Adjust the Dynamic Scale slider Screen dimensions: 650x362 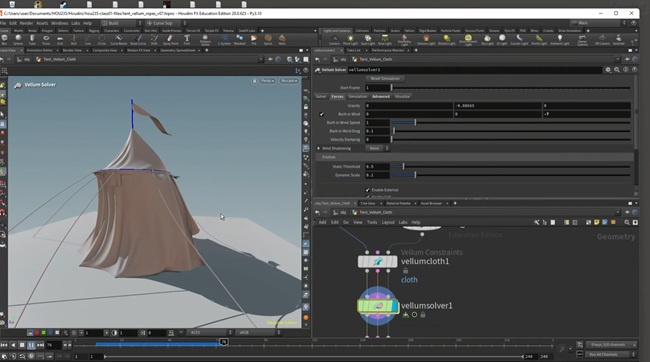click(510, 175)
